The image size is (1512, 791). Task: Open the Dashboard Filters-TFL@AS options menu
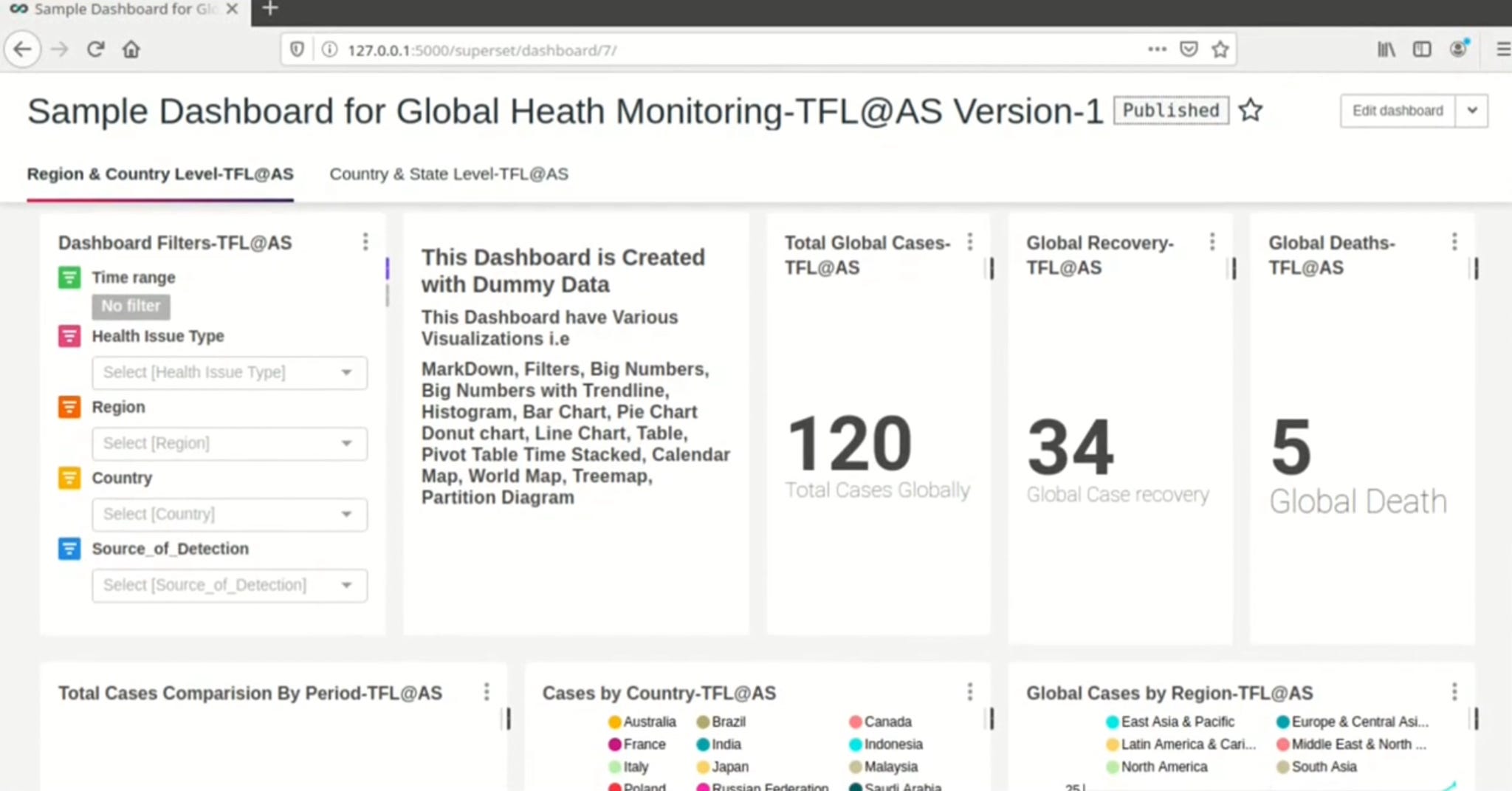365,241
